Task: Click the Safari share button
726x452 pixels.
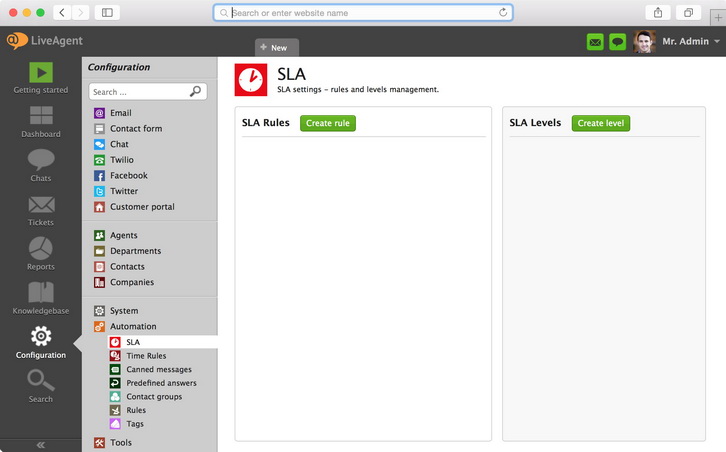Action: click(x=658, y=12)
